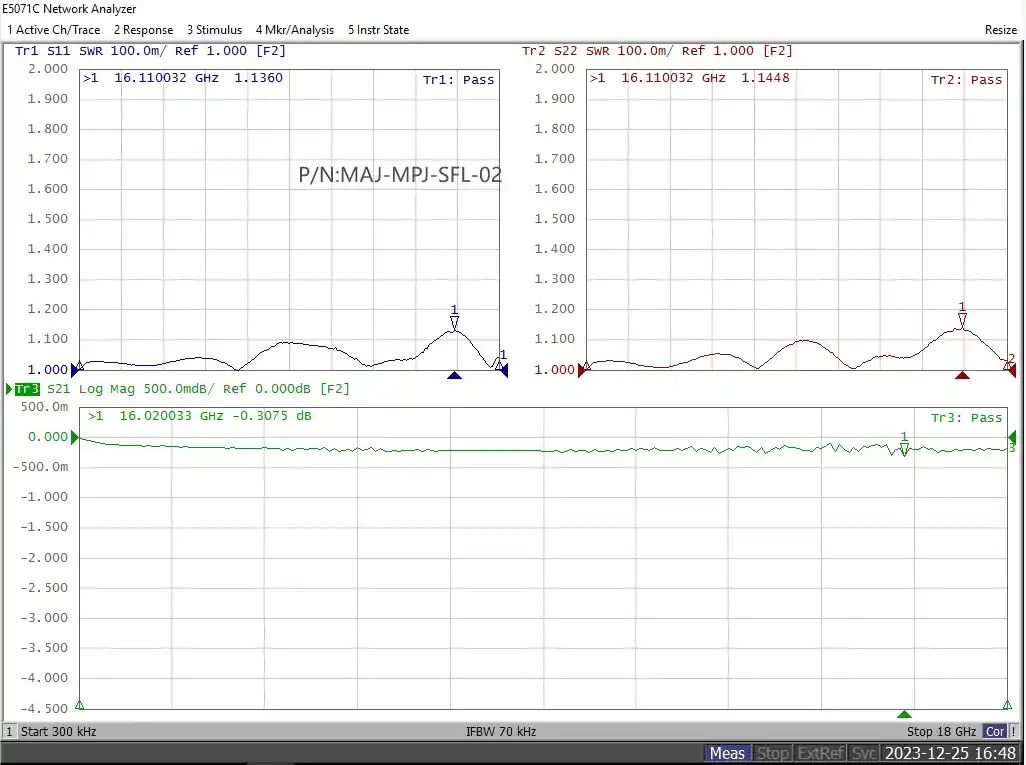Select marker 1 on the S21 trace

(x=904, y=448)
